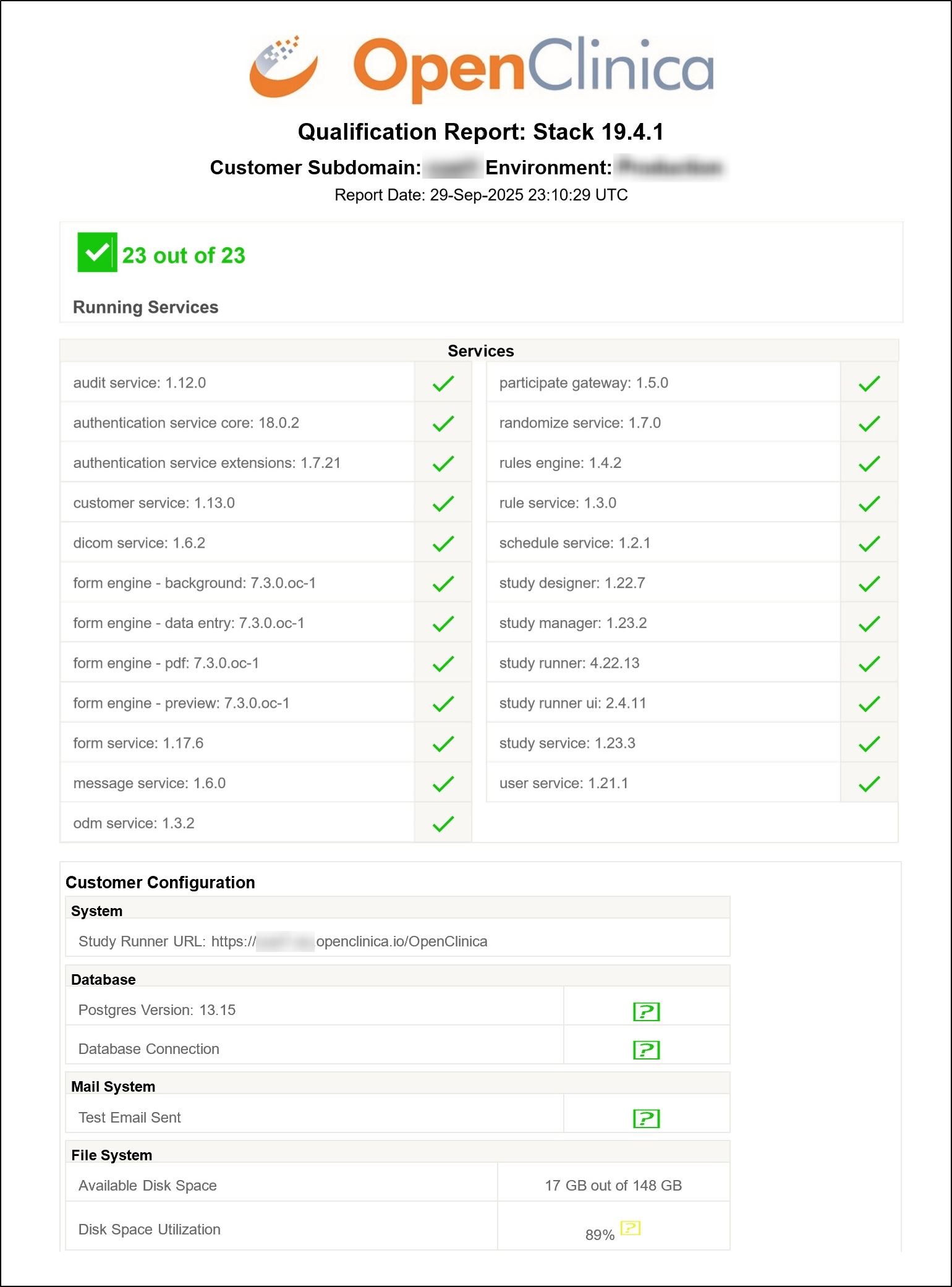Click the Qualification Report Stack 19.4.1 title
Viewport: 952px width, 1287px height.
(x=481, y=132)
